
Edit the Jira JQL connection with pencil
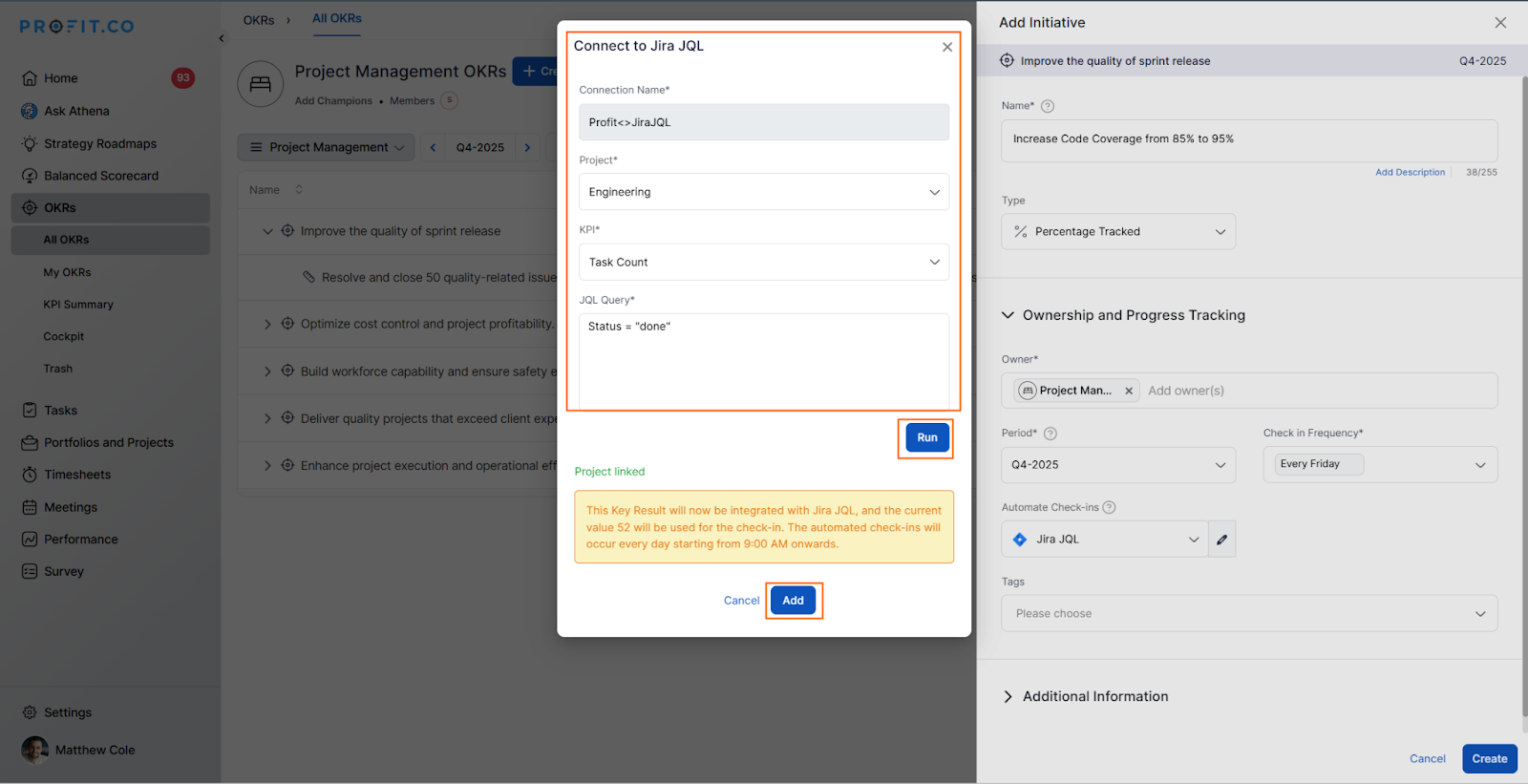click(x=1222, y=540)
